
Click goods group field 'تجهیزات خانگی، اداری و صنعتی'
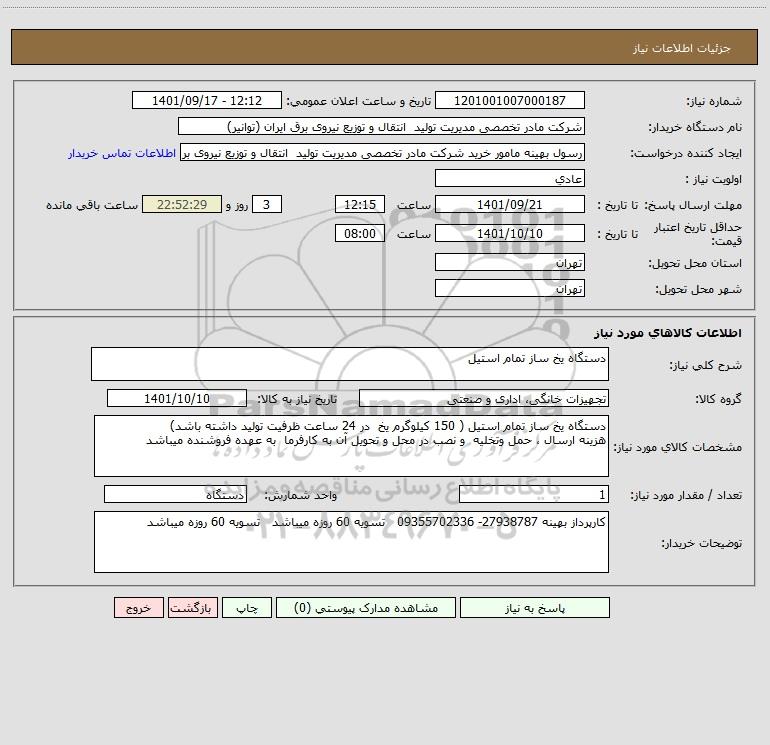pos(484,398)
